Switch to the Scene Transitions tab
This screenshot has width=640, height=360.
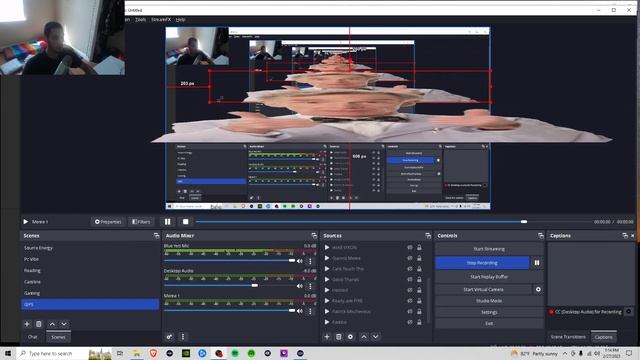tap(568, 337)
